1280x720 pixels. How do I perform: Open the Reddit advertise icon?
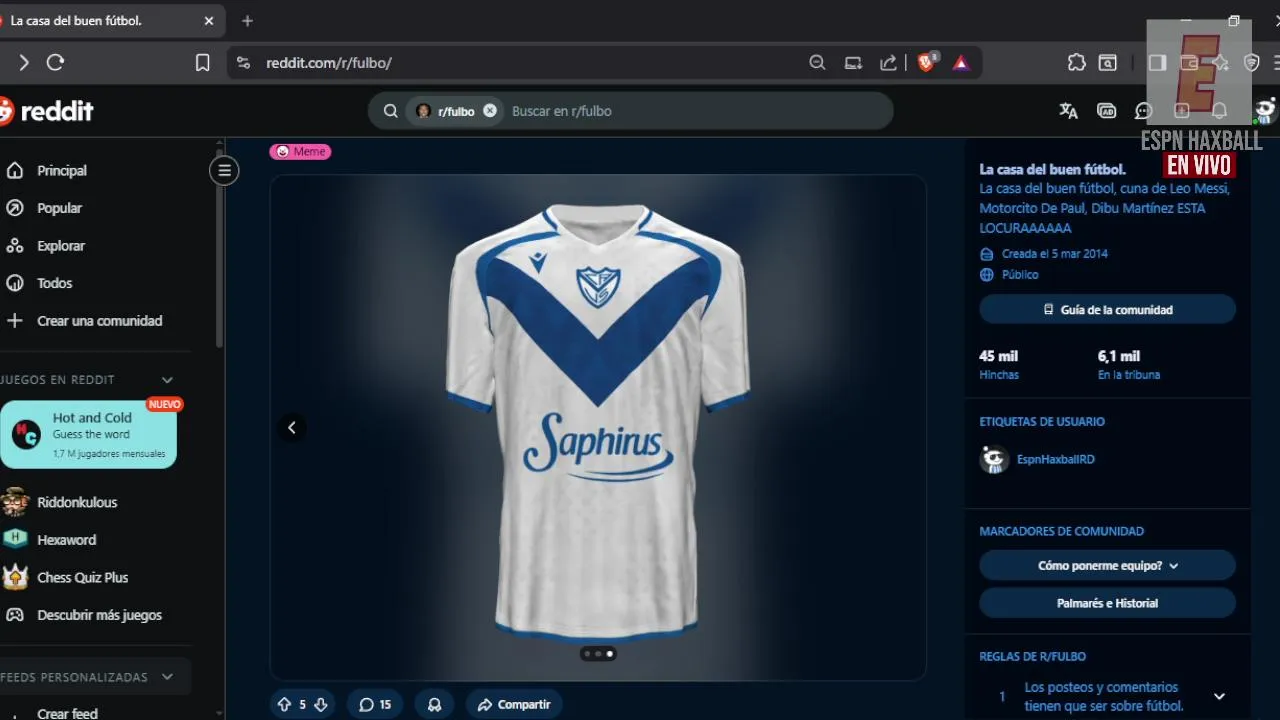(x=1107, y=111)
